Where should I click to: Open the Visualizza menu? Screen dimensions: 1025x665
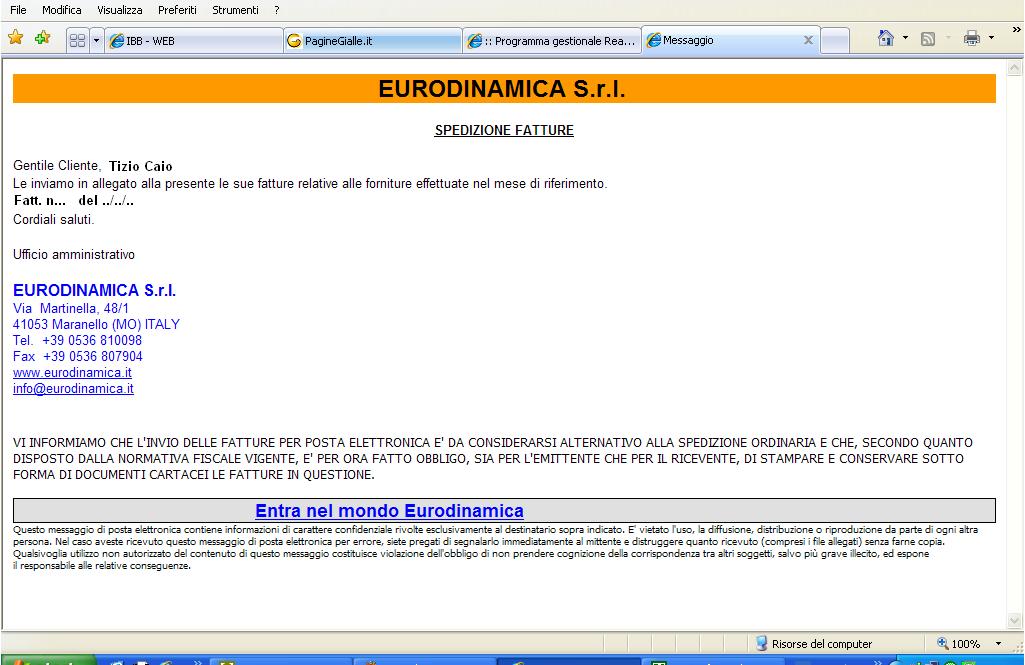pyautogui.click(x=120, y=10)
